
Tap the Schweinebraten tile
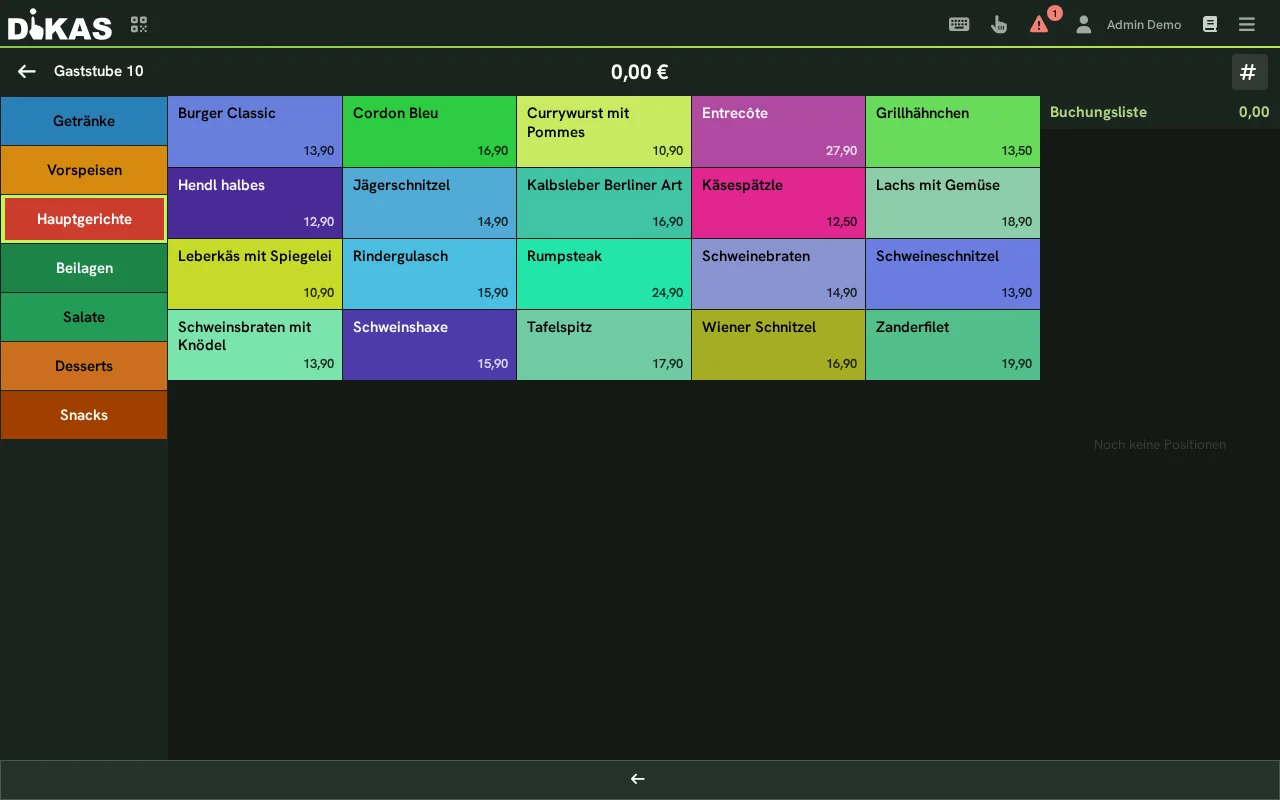point(778,274)
